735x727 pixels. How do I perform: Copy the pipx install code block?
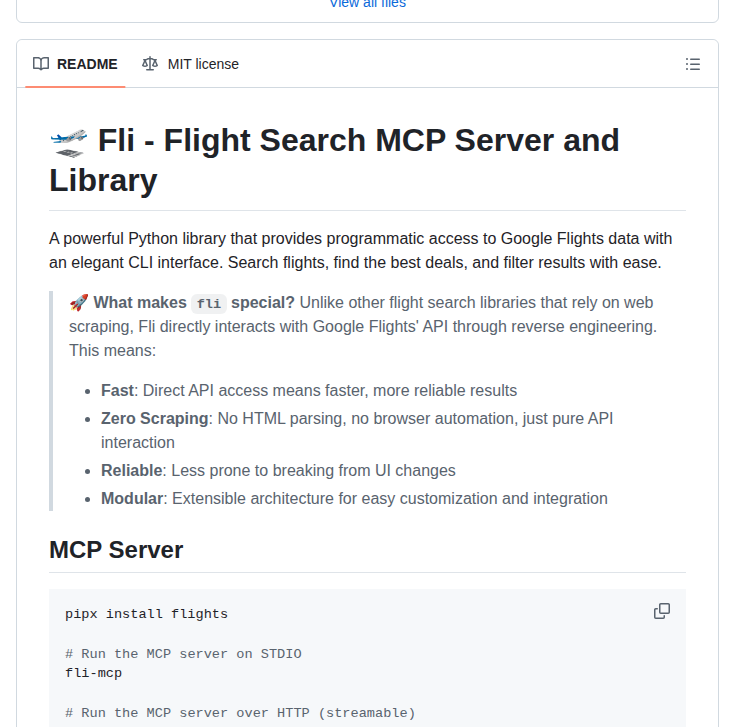661,611
